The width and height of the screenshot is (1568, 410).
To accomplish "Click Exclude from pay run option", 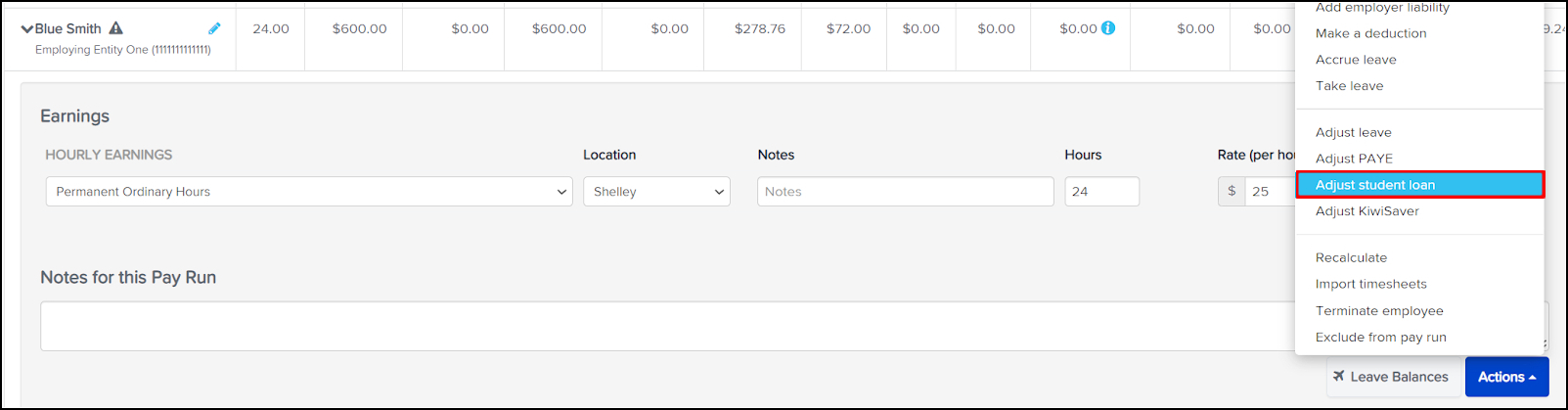I will [1380, 338].
